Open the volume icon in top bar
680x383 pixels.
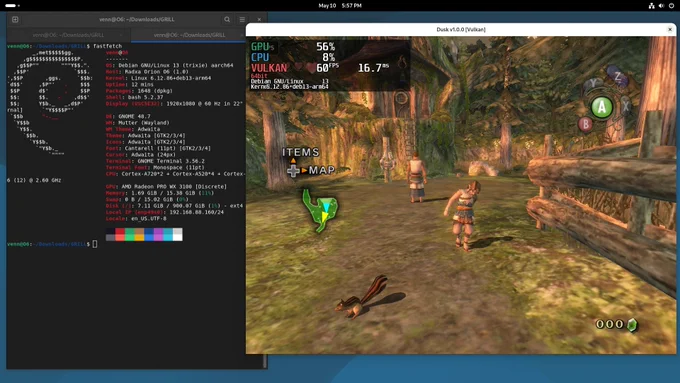(661, 6)
